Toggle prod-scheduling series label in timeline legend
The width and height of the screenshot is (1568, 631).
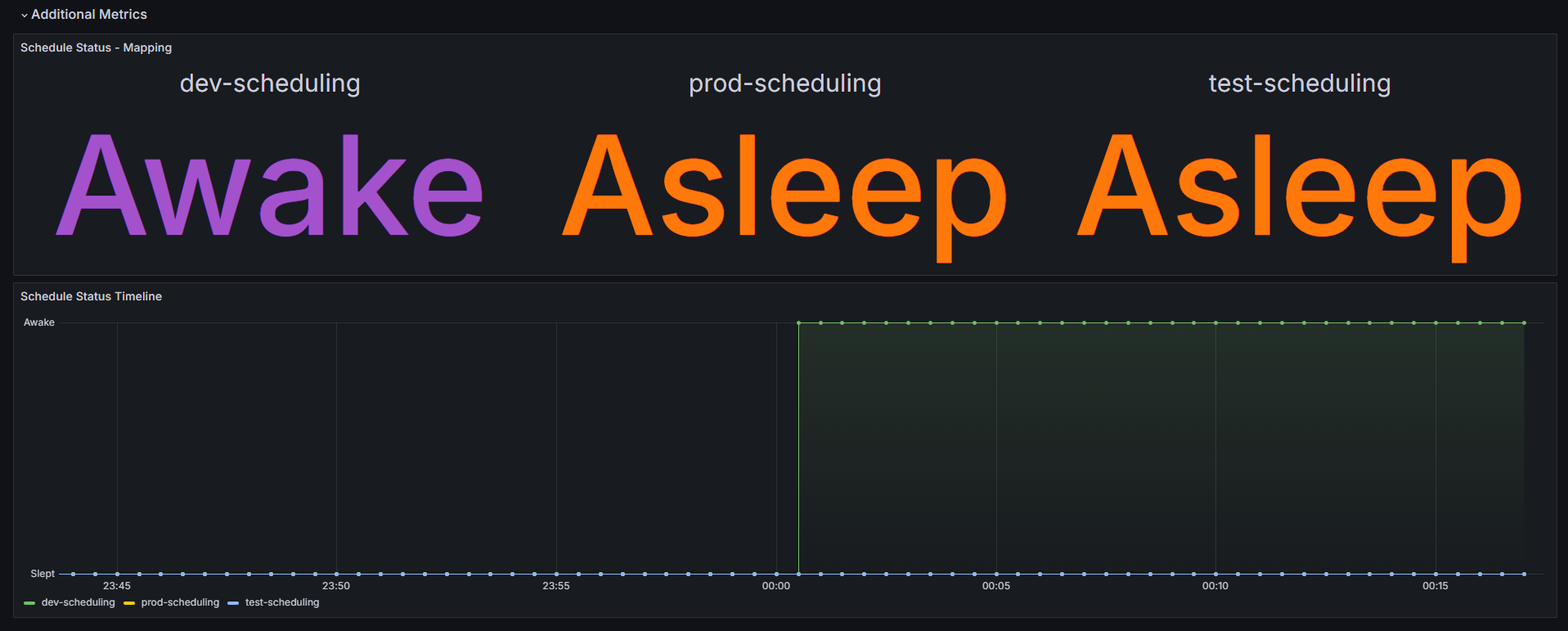(x=180, y=602)
